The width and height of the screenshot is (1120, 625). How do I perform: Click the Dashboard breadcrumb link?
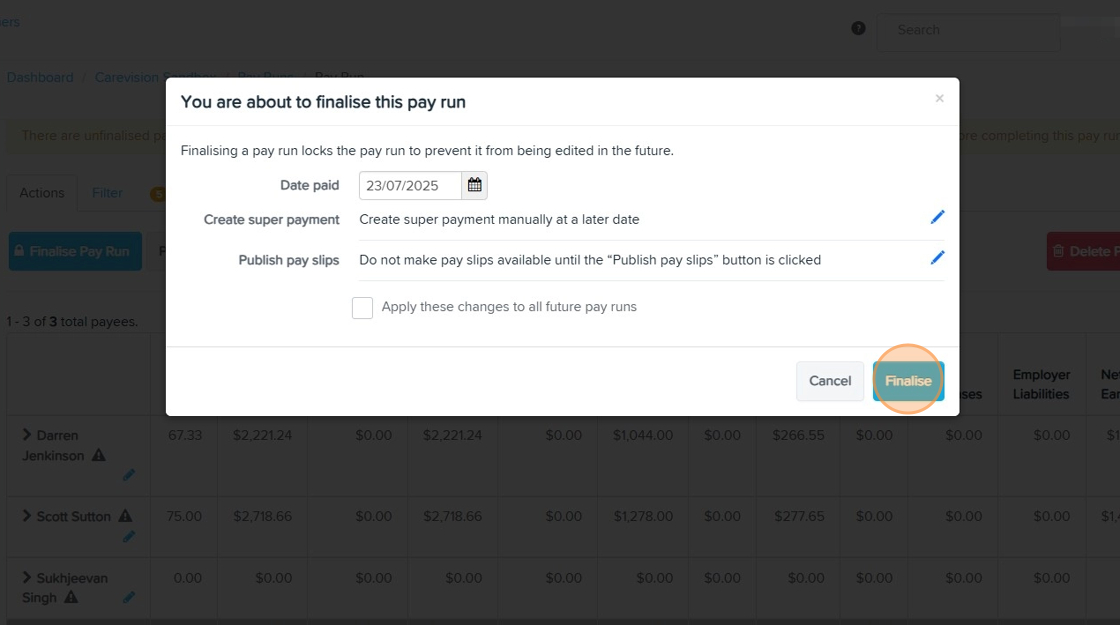coord(40,77)
